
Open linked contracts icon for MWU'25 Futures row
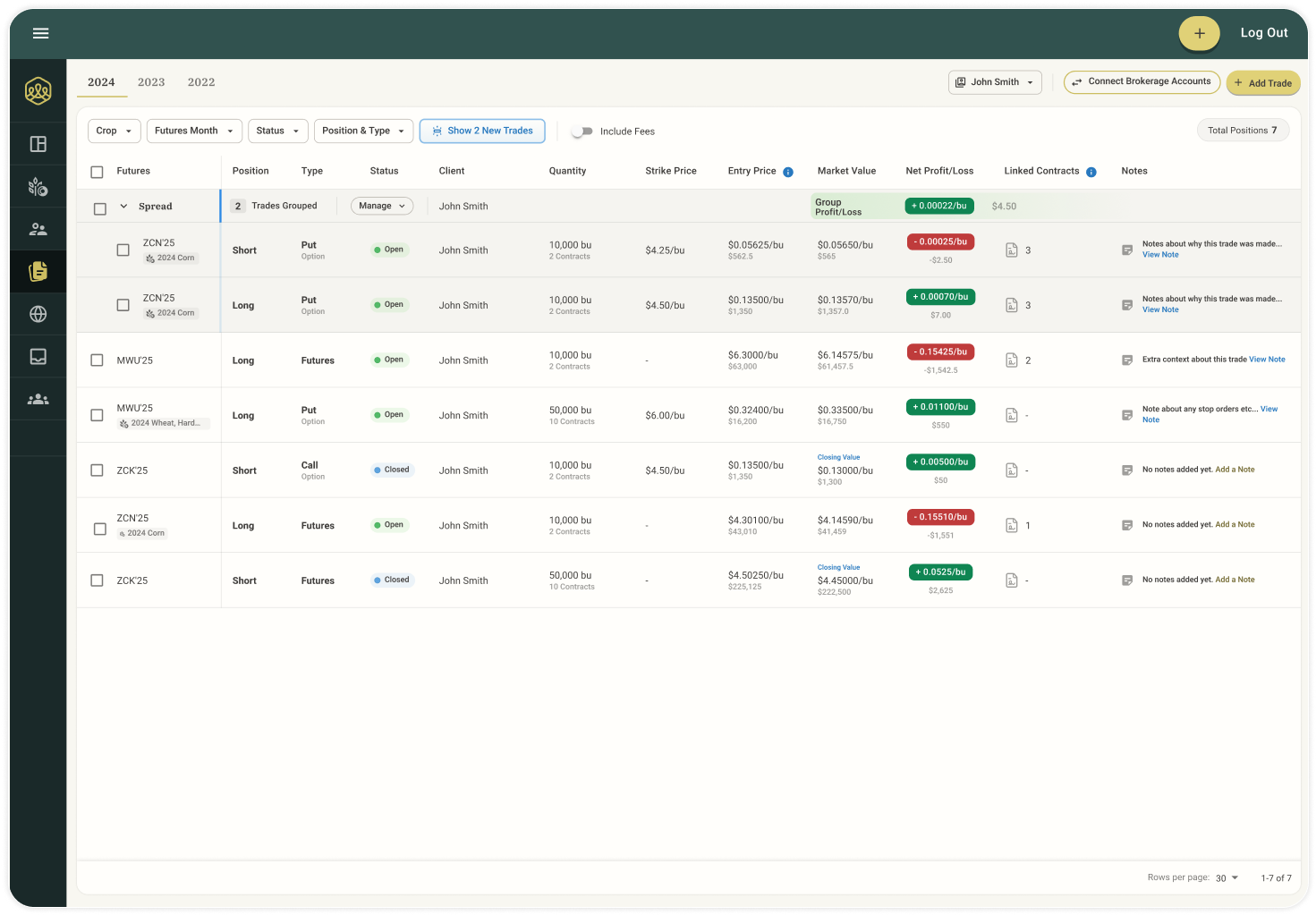point(1012,360)
